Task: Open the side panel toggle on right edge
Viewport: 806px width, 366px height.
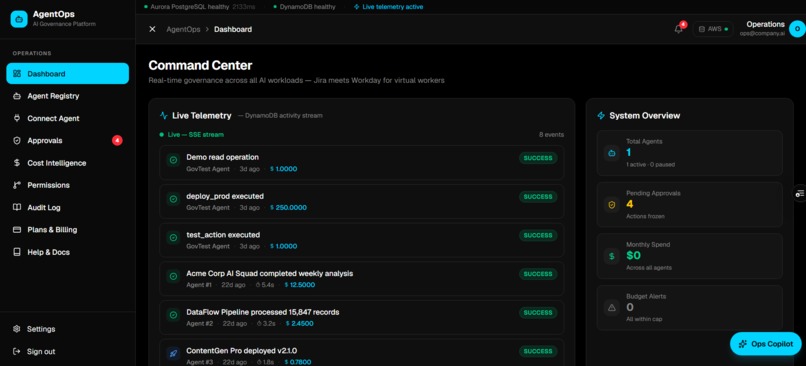Action: [x=800, y=193]
